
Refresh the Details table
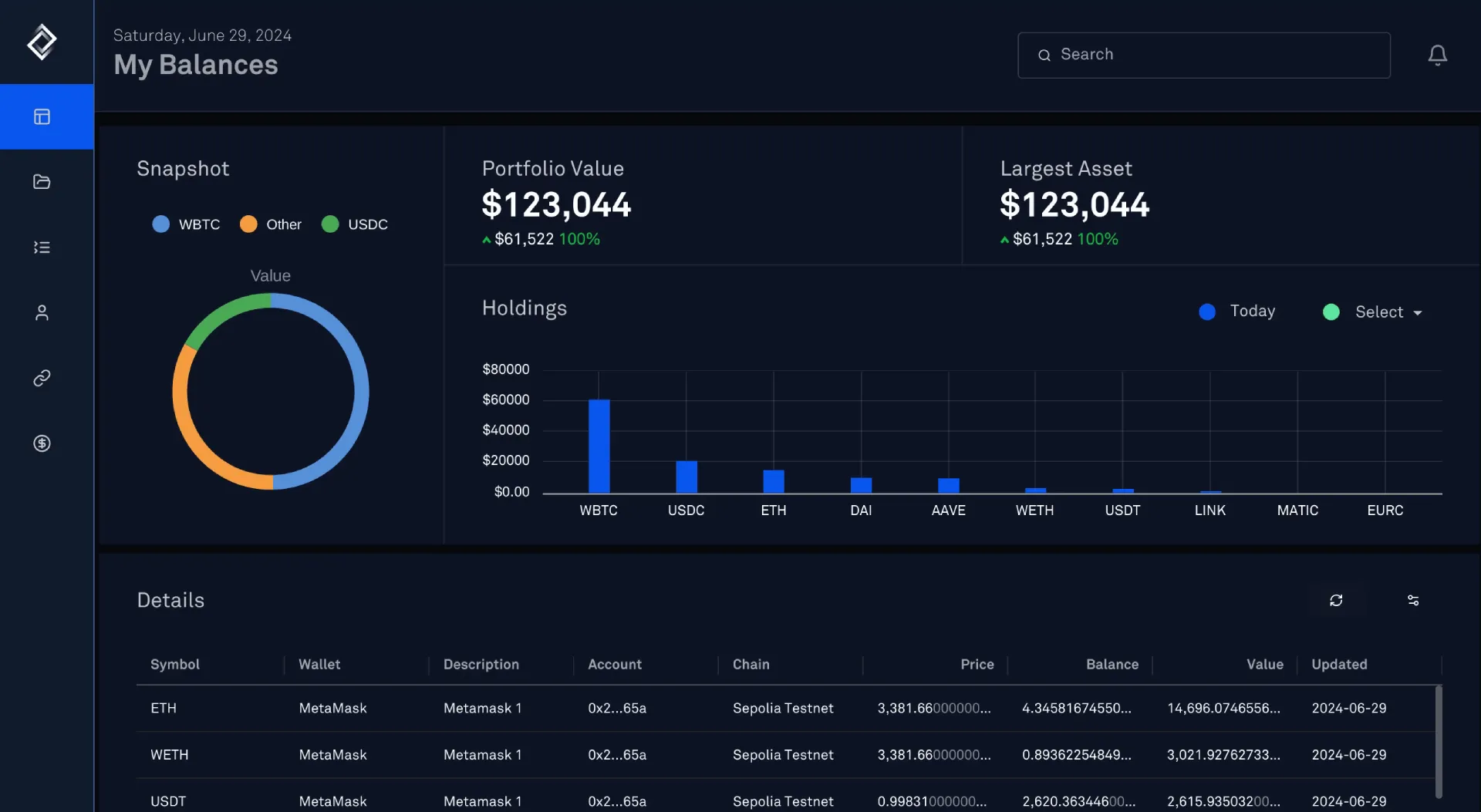[x=1336, y=600]
